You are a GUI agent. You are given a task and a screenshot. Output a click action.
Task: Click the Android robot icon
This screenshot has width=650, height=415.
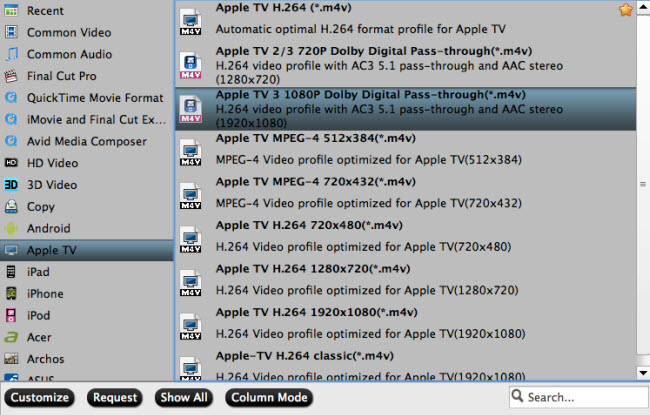point(11,228)
